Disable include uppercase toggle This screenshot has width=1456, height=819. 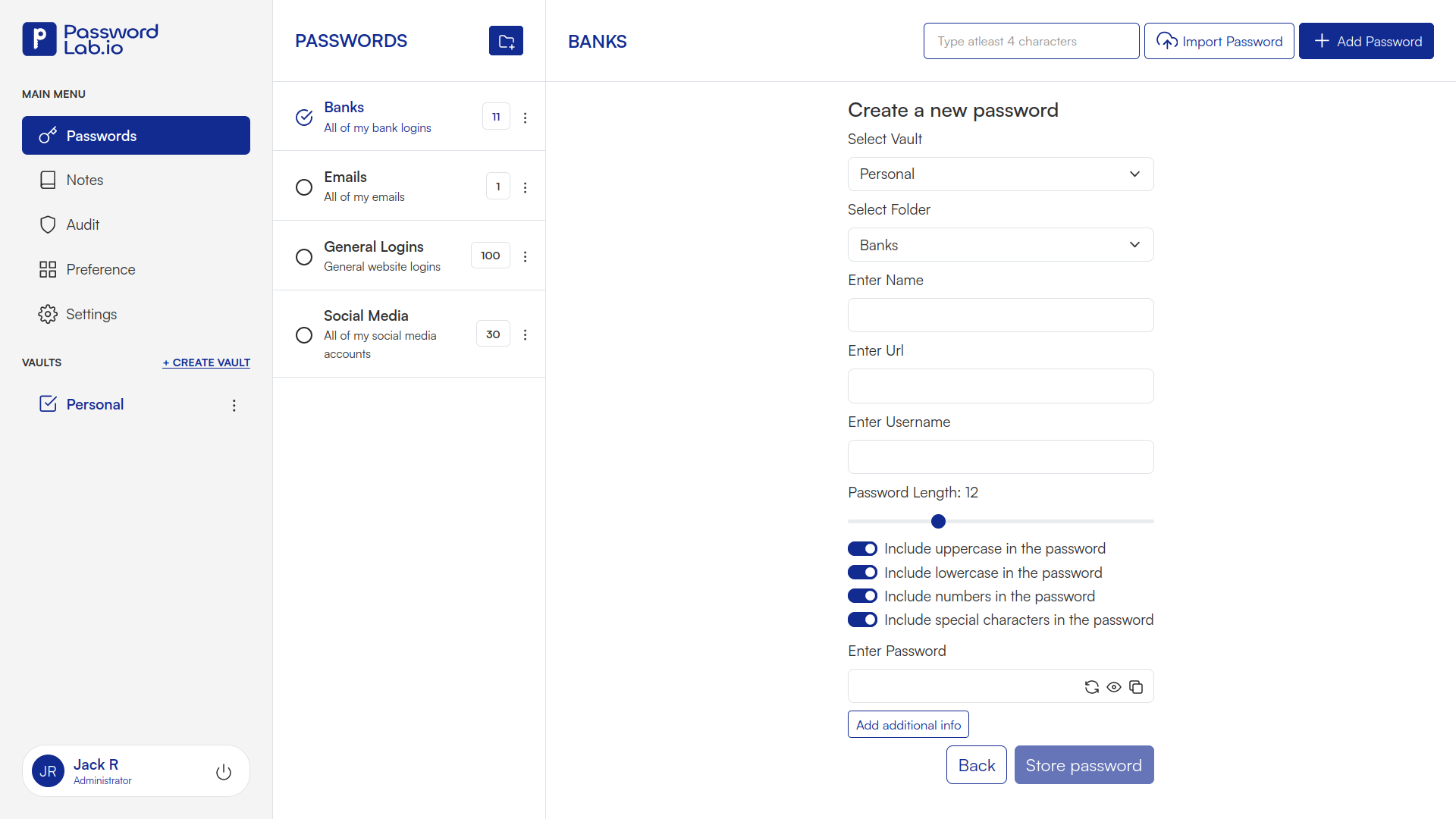pyautogui.click(x=862, y=548)
